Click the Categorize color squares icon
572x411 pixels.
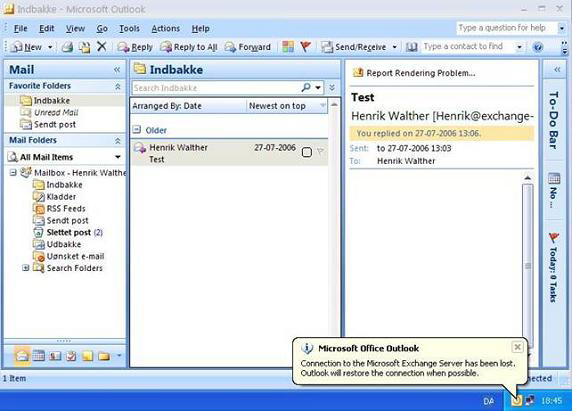(288, 46)
